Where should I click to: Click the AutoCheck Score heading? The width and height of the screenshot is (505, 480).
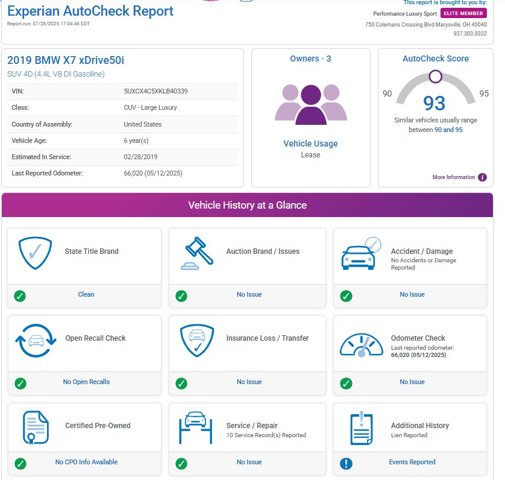coord(436,59)
